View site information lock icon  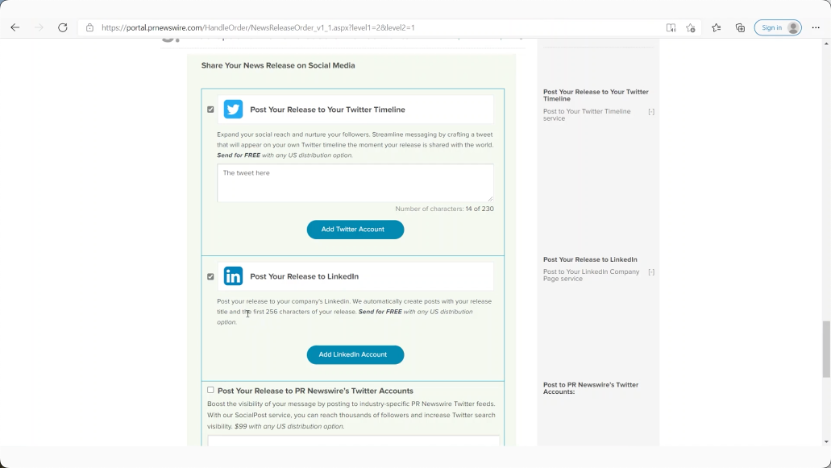tap(90, 28)
